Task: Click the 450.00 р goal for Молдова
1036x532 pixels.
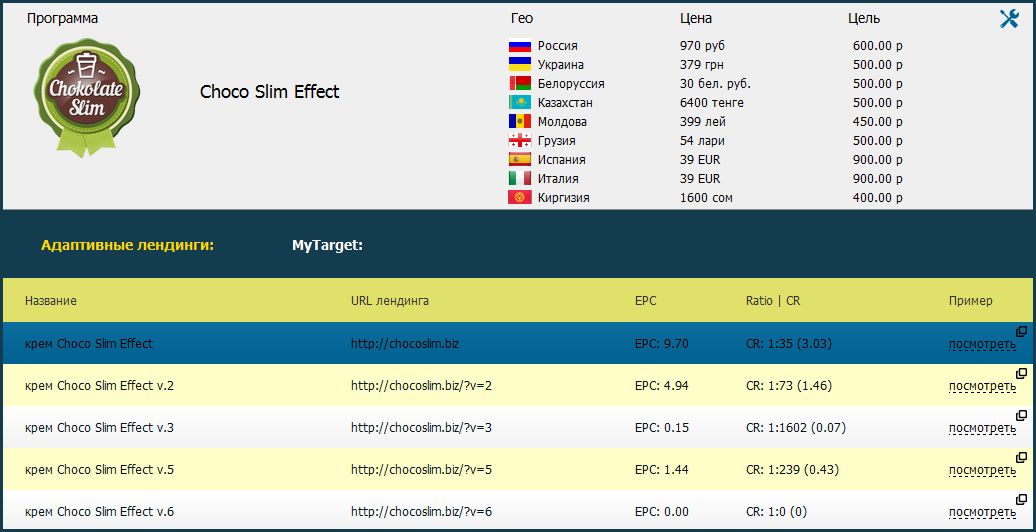Action: click(x=877, y=122)
